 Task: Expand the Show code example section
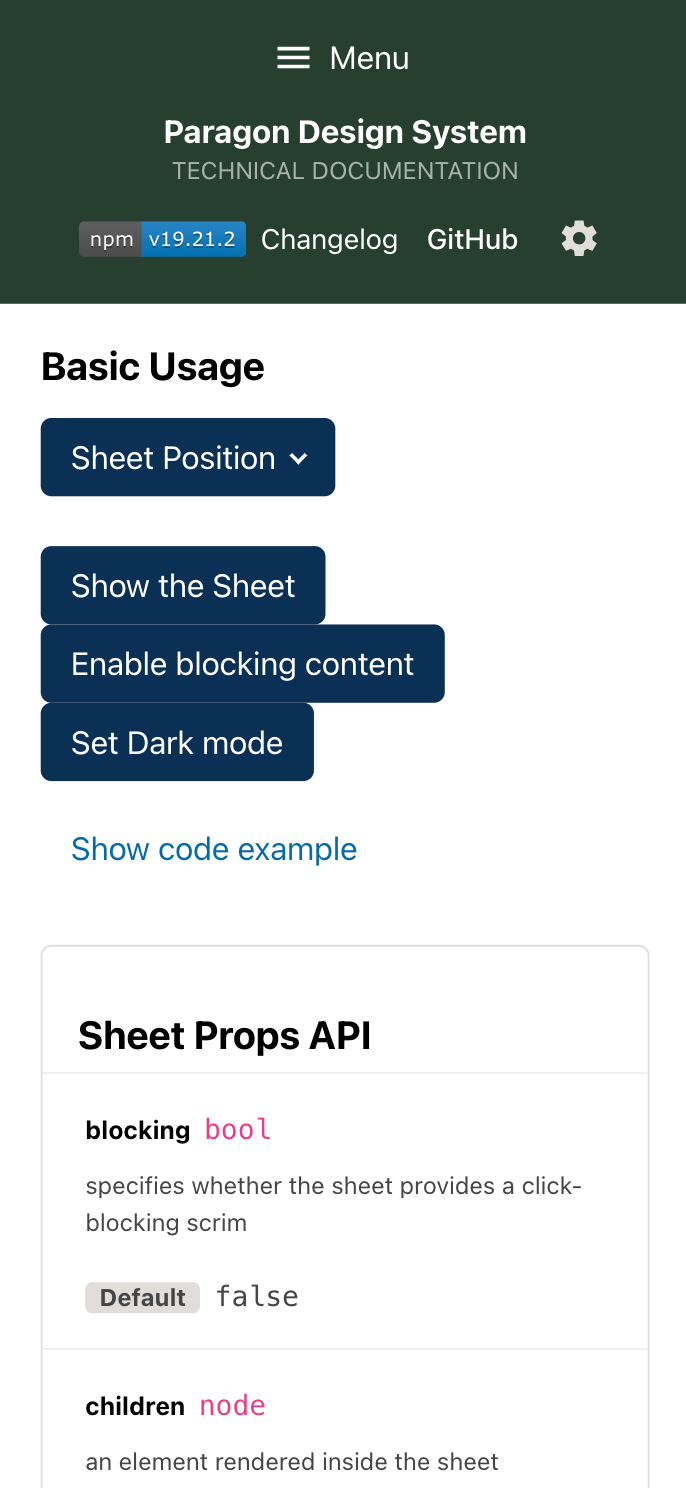point(214,848)
